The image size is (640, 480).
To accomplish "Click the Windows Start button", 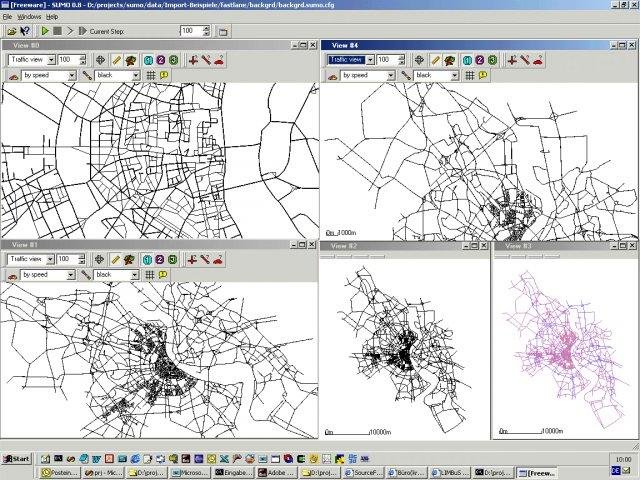I will (16, 458).
